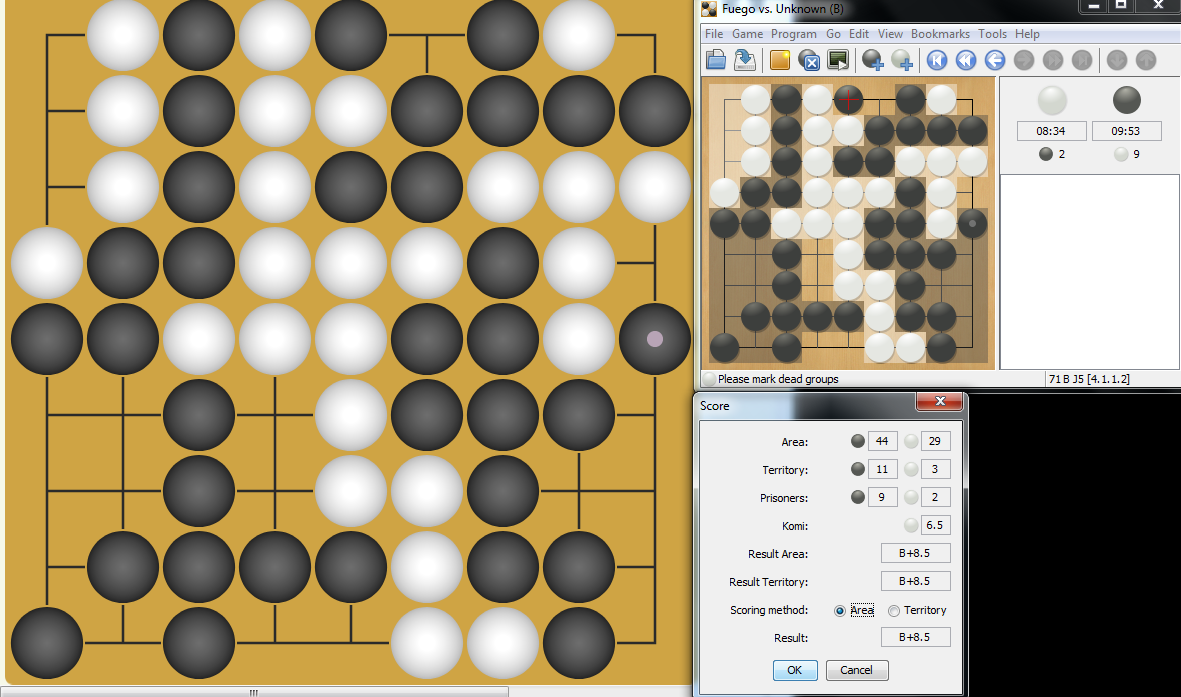
Task: Jump to the end of the game
Action: pyautogui.click(x=1082, y=60)
